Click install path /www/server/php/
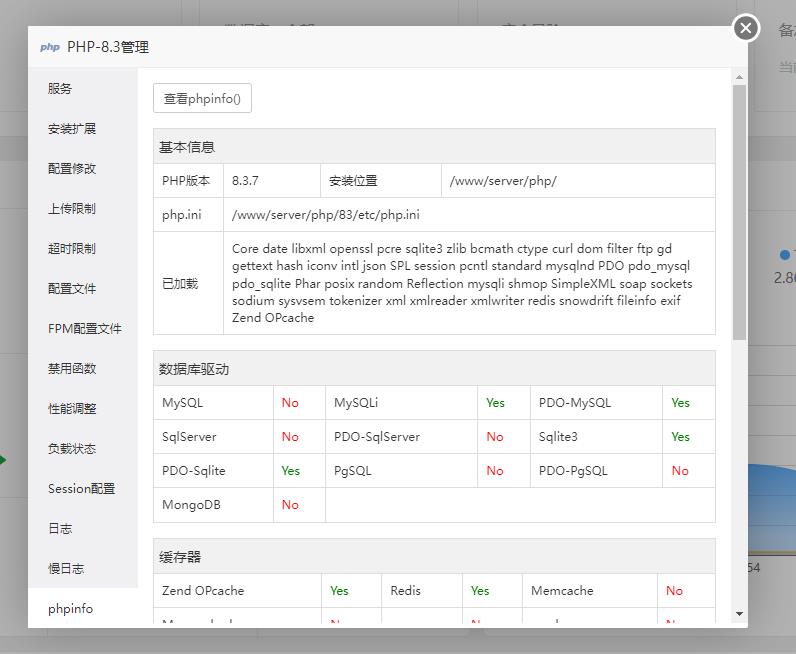The image size is (796, 654). tap(503, 181)
